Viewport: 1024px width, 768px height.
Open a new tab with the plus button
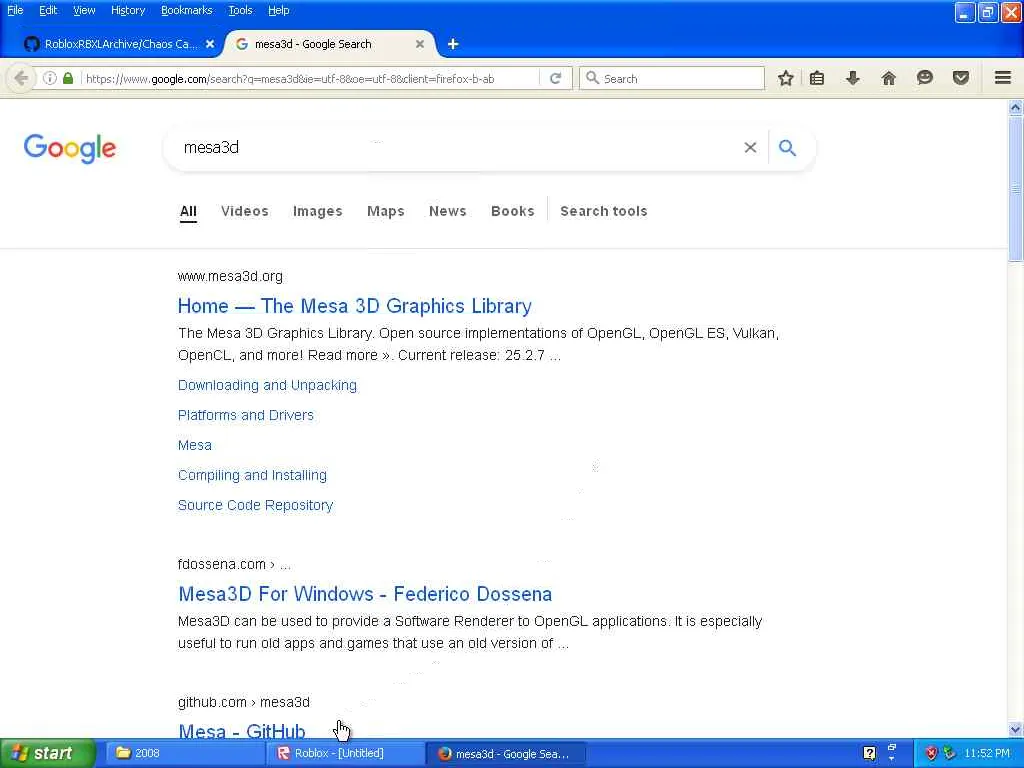[x=453, y=44]
